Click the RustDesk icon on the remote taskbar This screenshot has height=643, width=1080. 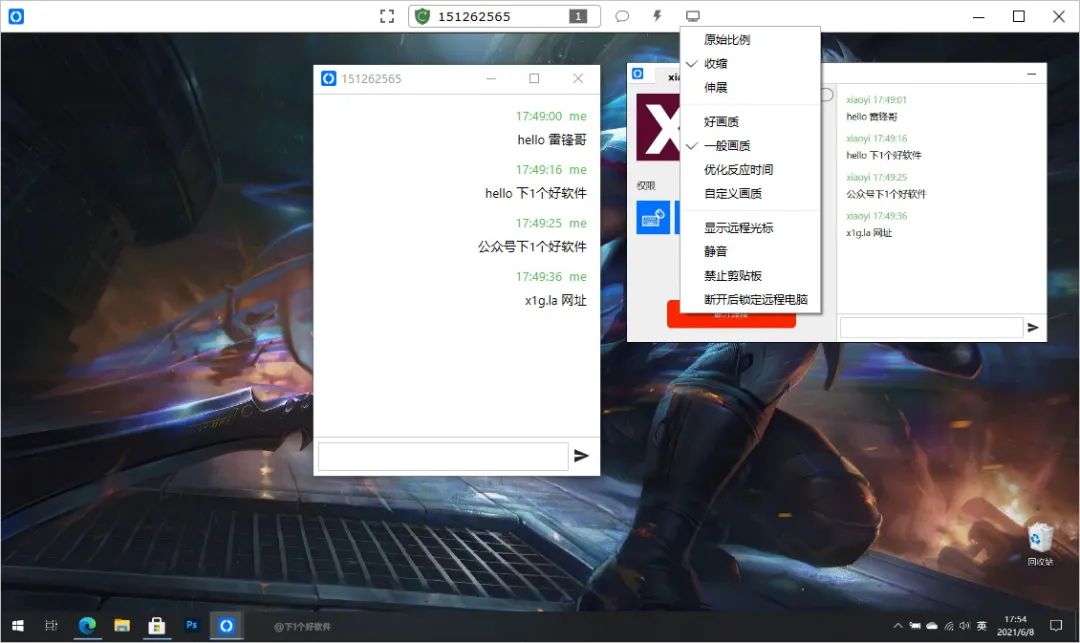pos(227,625)
